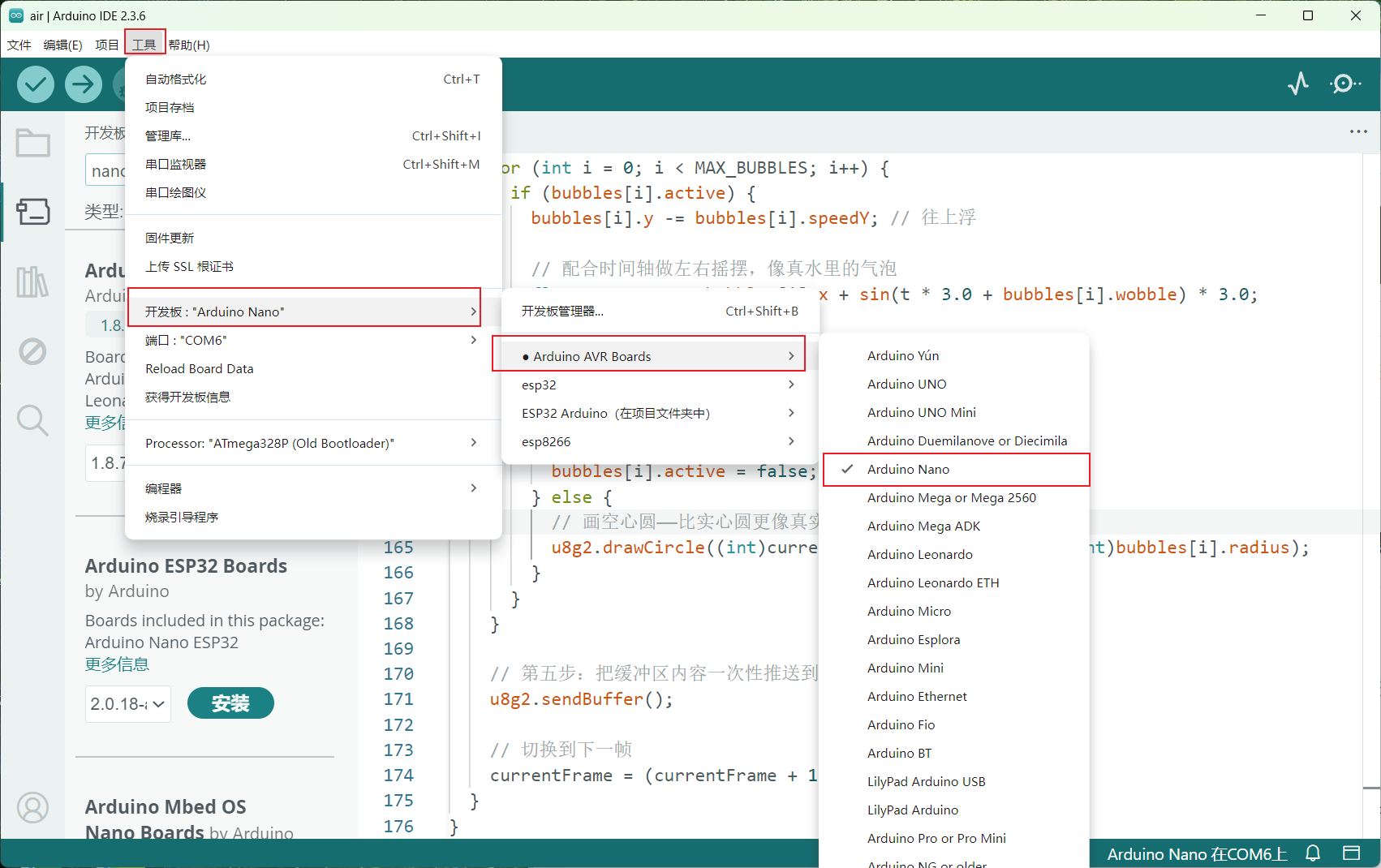Expand the ESP32 Arduino (在项目文件夹中) submenu
The height and width of the screenshot is (868, 1381).
click(660, 413)
